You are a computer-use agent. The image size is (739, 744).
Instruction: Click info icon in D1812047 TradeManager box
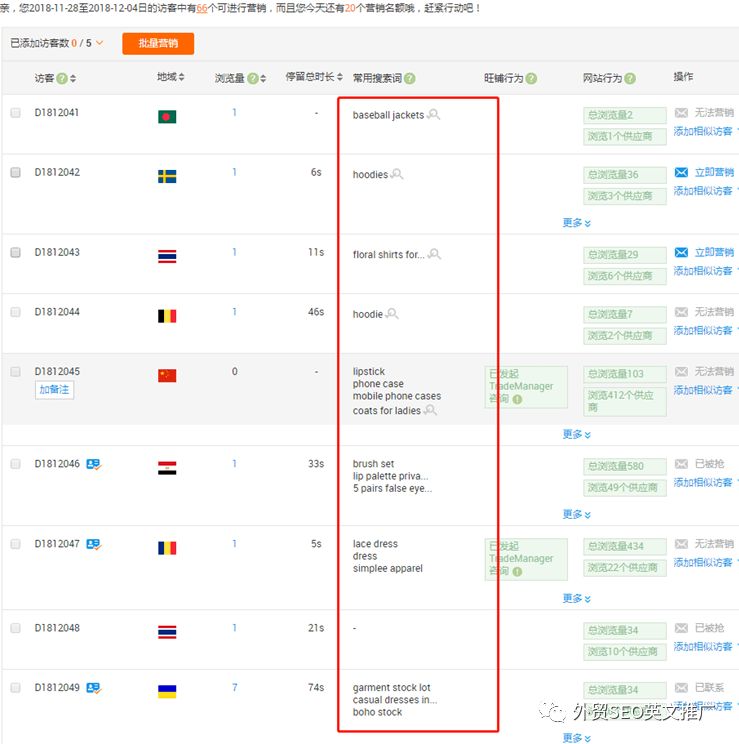517,572
